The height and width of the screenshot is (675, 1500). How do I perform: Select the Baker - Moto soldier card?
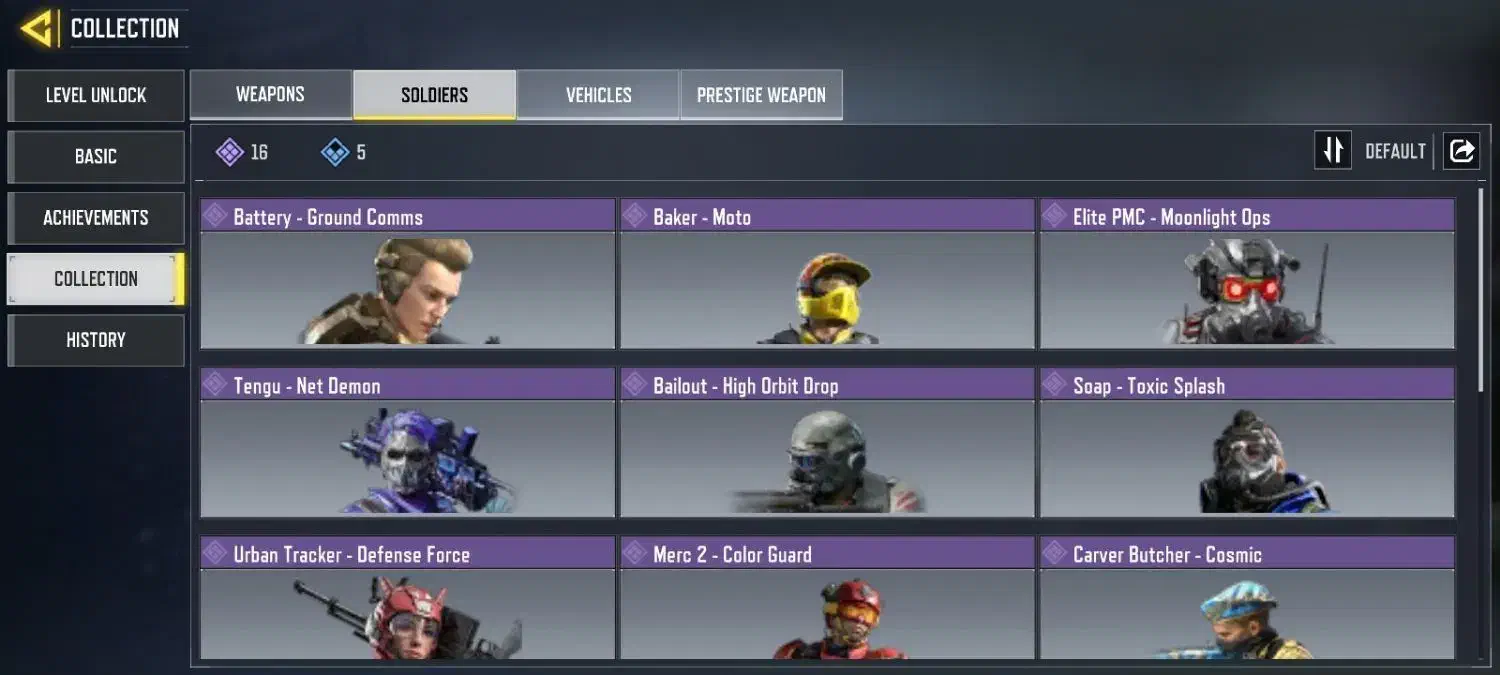(827, 274)
